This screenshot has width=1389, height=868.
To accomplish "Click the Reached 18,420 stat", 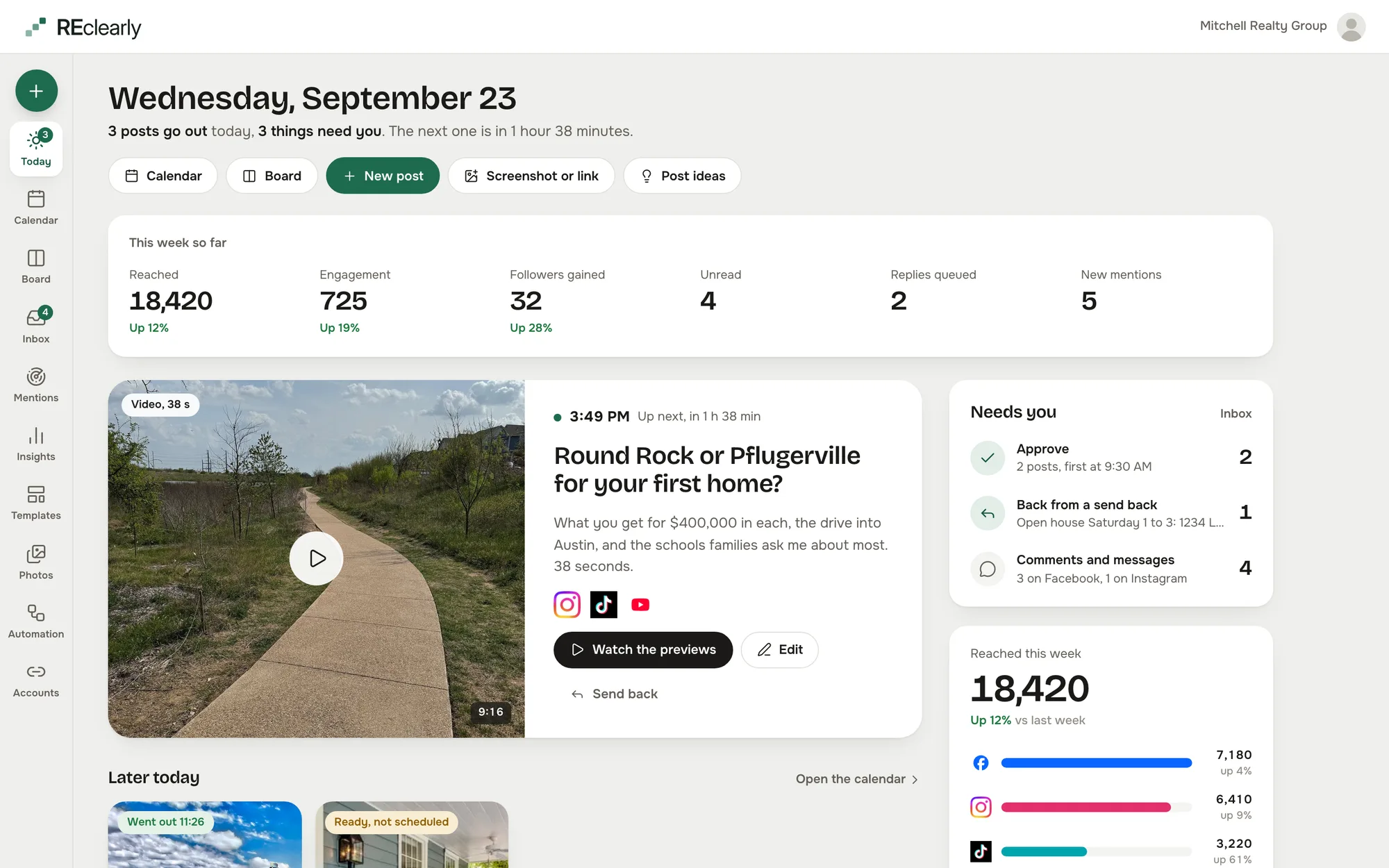I will tap(171, 301).
